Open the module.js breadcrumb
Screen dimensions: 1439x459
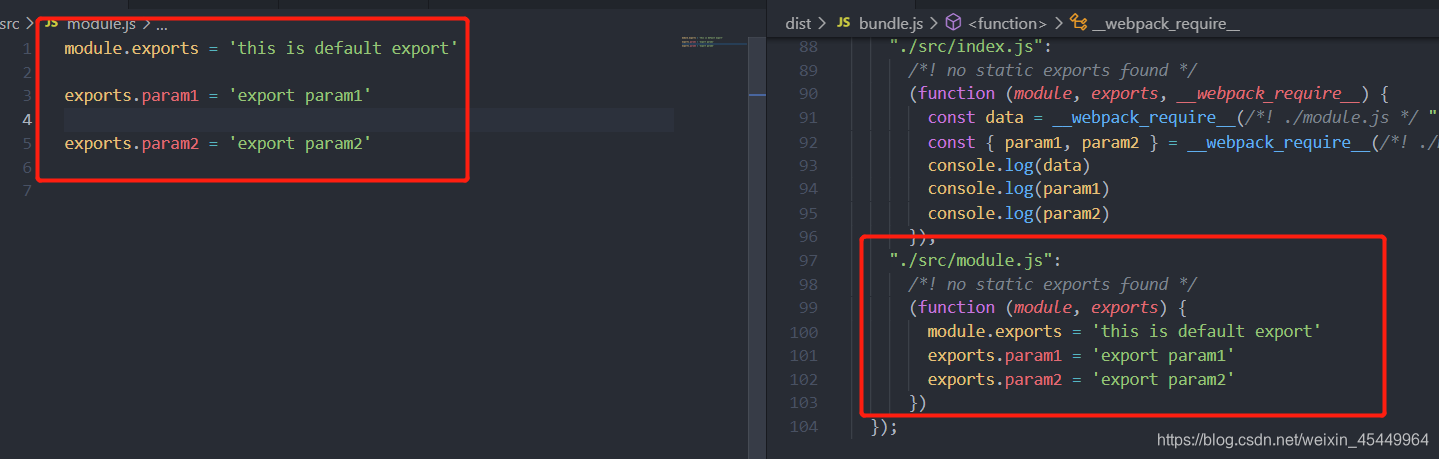101,23
